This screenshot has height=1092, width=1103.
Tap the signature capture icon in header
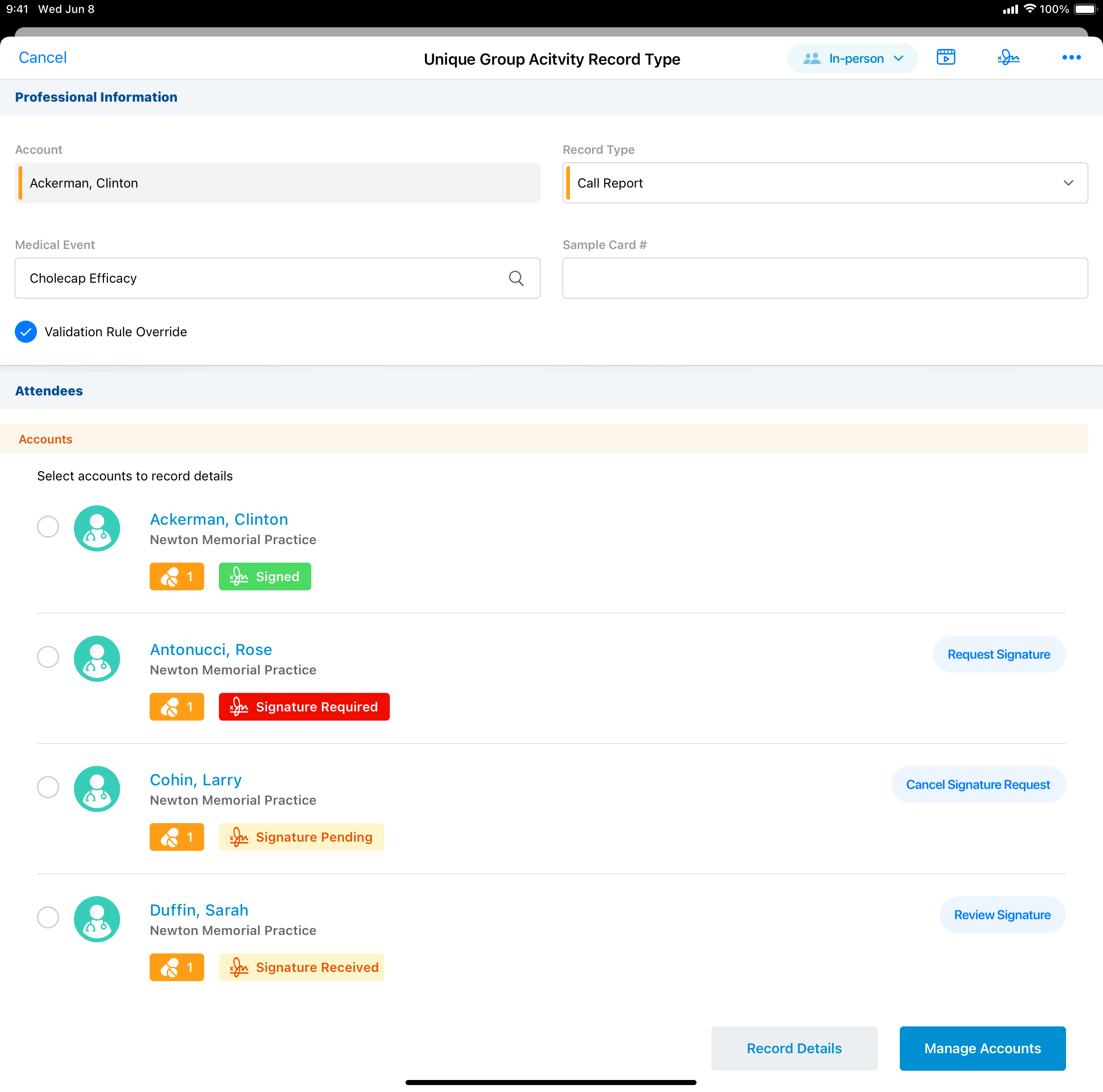pos(1008,58)
